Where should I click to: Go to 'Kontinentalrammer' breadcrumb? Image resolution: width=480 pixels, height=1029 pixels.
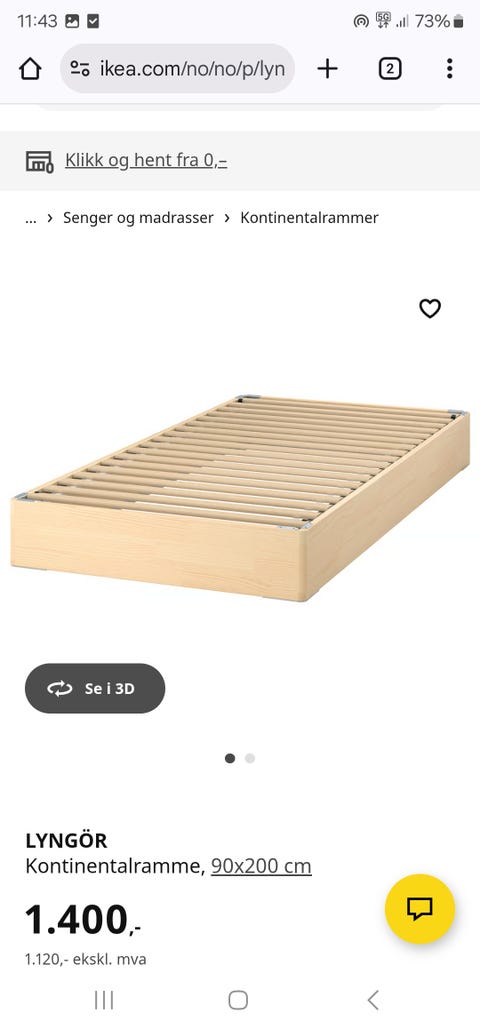tap(309, 218)
